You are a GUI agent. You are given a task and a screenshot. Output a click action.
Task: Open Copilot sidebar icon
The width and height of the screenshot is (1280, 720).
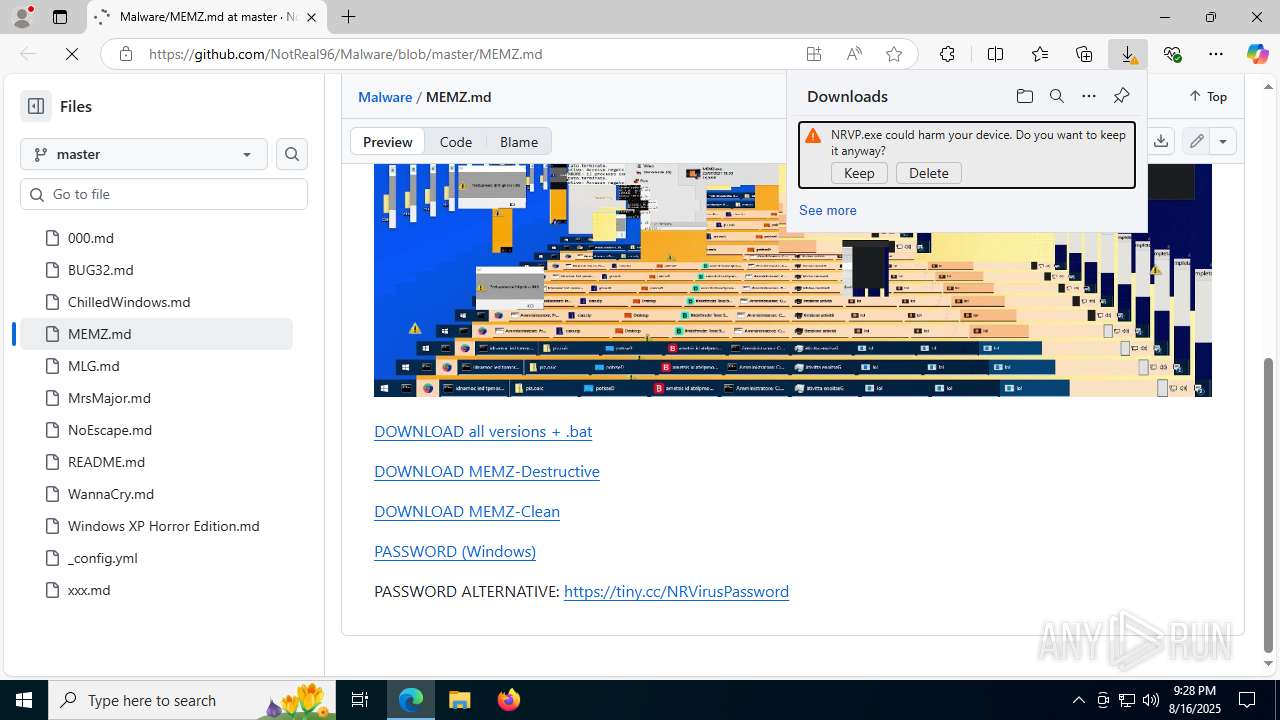[x=1257, y=54]
